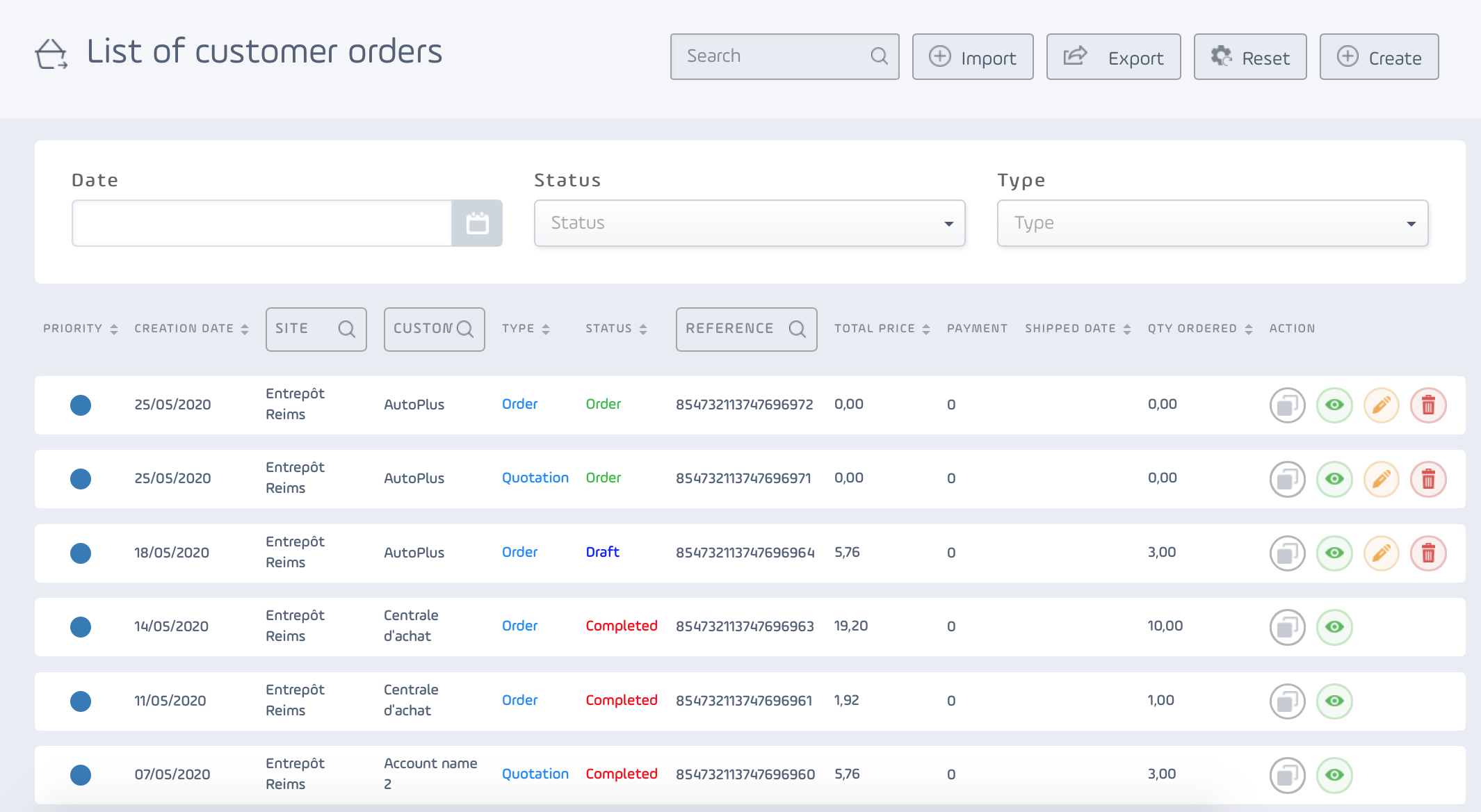This screenshot has height=812, width=1481.
Task: View order dated 11/05/2020
Action: (x=1334, y=701)
